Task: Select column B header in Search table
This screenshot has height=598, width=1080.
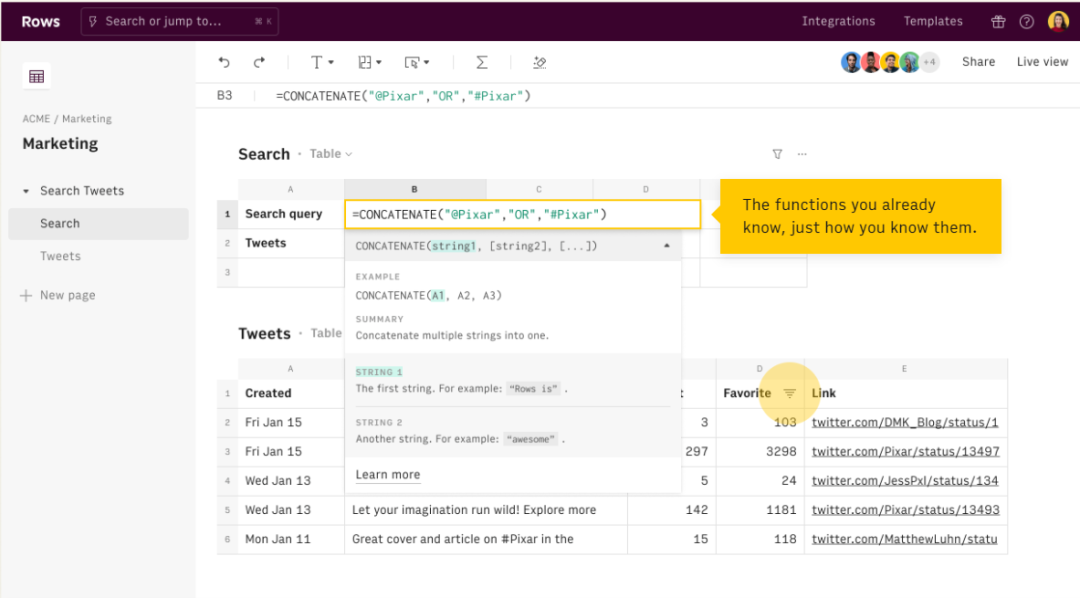Action: (x=415, y=189)
